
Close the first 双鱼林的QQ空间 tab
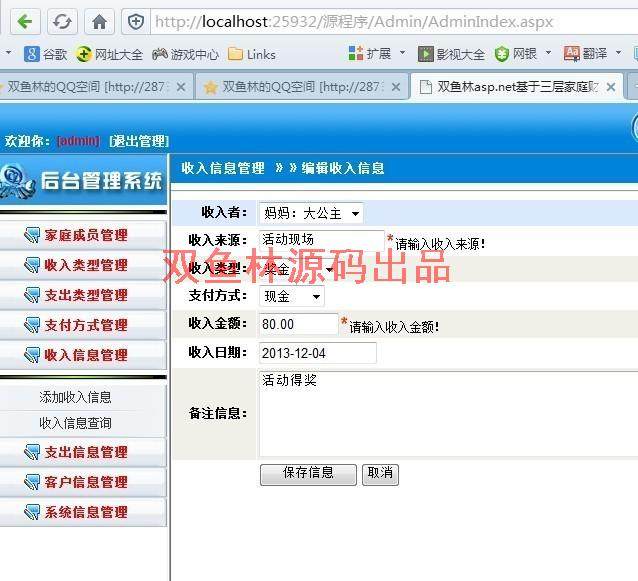[181, 87]
